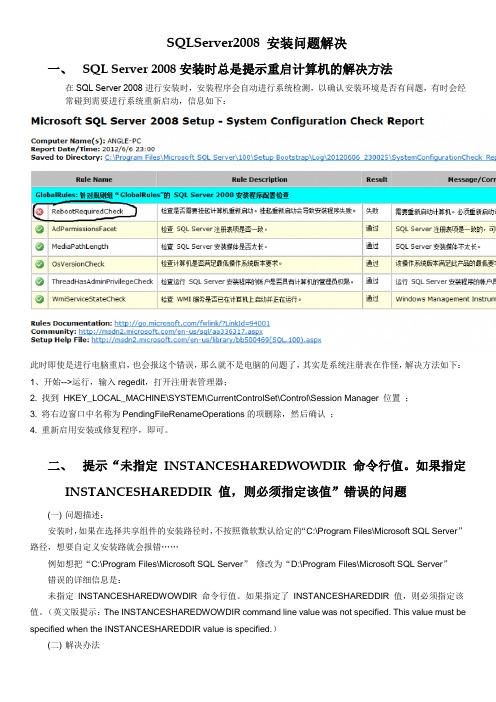Click the (二) 解决办法 subheading

tap(74, 645)
